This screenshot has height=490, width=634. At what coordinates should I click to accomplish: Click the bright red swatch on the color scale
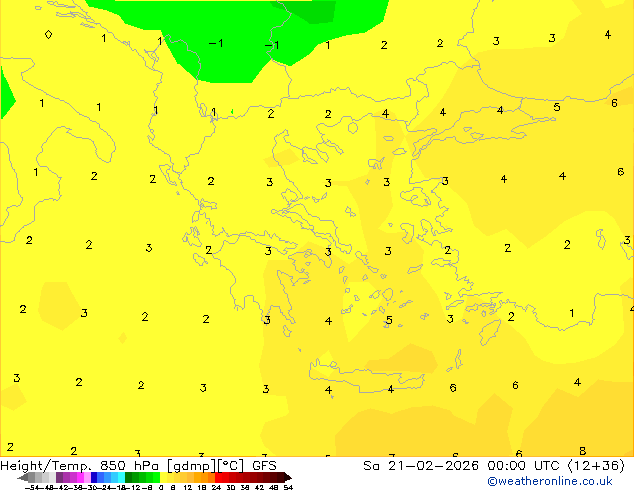tap(219, 477)
